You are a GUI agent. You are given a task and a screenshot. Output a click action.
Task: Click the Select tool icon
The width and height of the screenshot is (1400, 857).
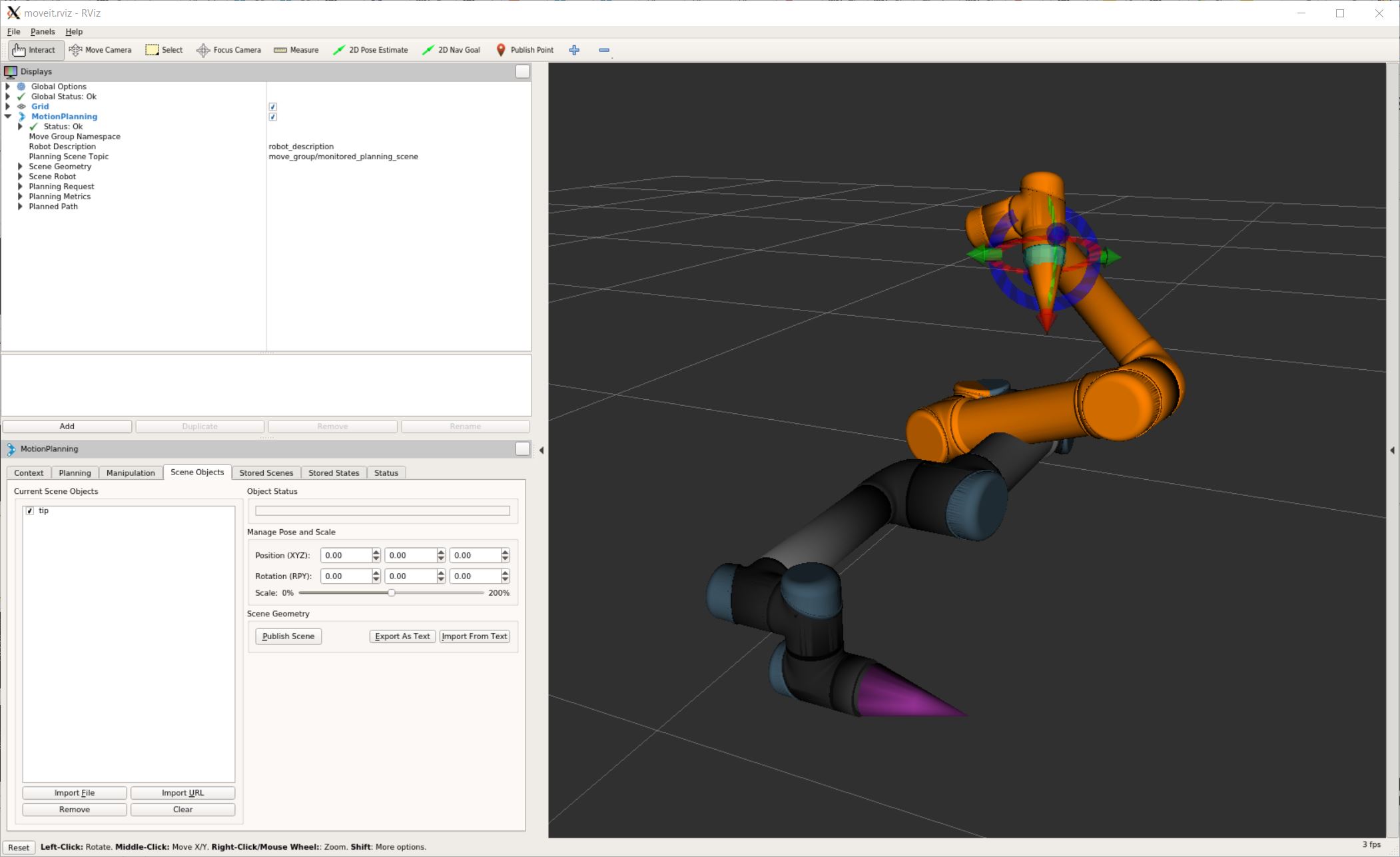[x=153, y=49]
